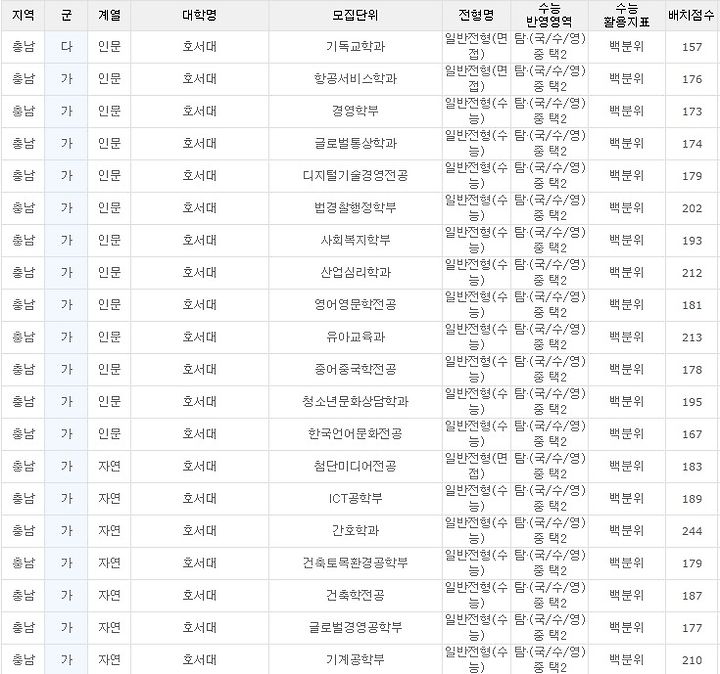Screen dimensions: 720x674
Task: Click score 167 for 한국언어문화전공
Action: coord(692,434)
